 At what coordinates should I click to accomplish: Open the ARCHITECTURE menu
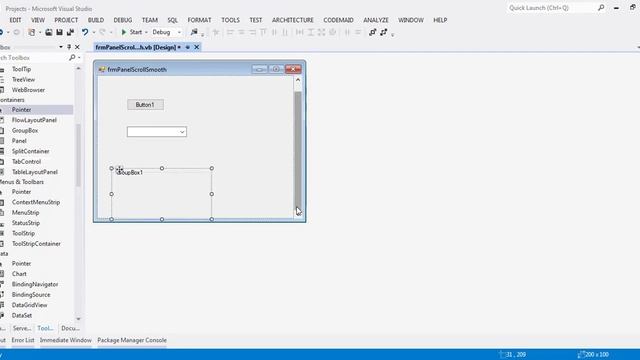pos(293,20)
